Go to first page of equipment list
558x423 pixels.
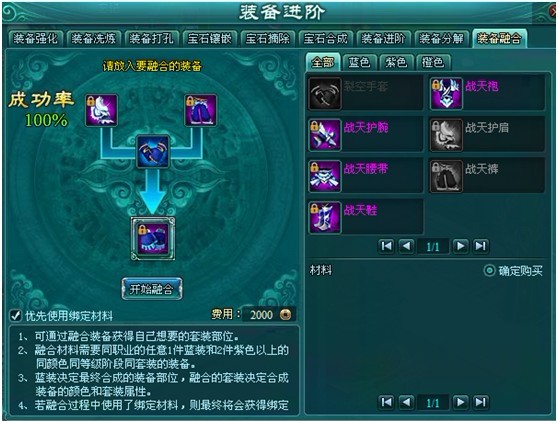(x=386, y=246)
